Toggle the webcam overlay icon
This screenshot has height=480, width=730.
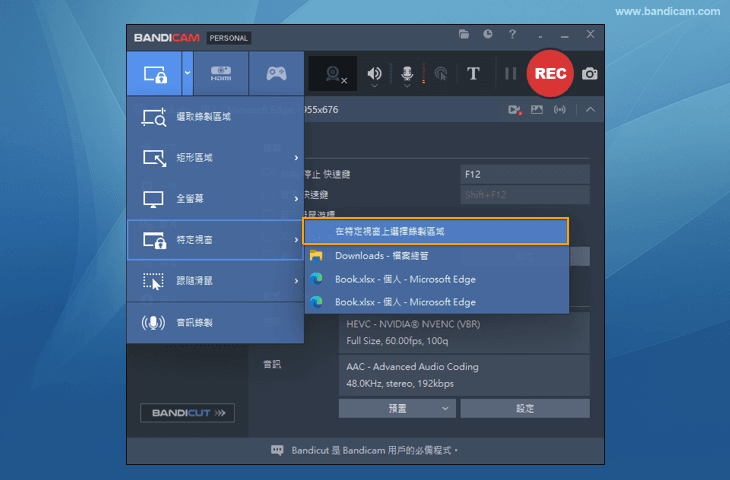333,74
